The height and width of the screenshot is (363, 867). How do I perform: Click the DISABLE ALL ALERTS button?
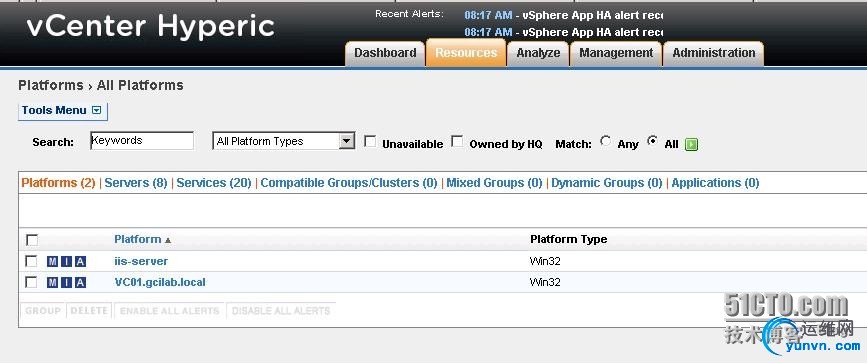tap(281, 311)
